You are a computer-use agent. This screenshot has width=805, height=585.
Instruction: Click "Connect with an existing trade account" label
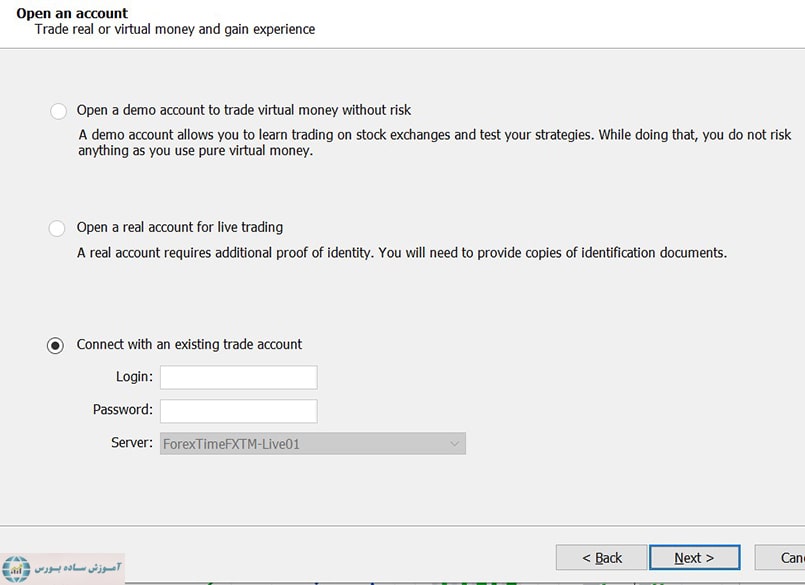pos(189,344)
